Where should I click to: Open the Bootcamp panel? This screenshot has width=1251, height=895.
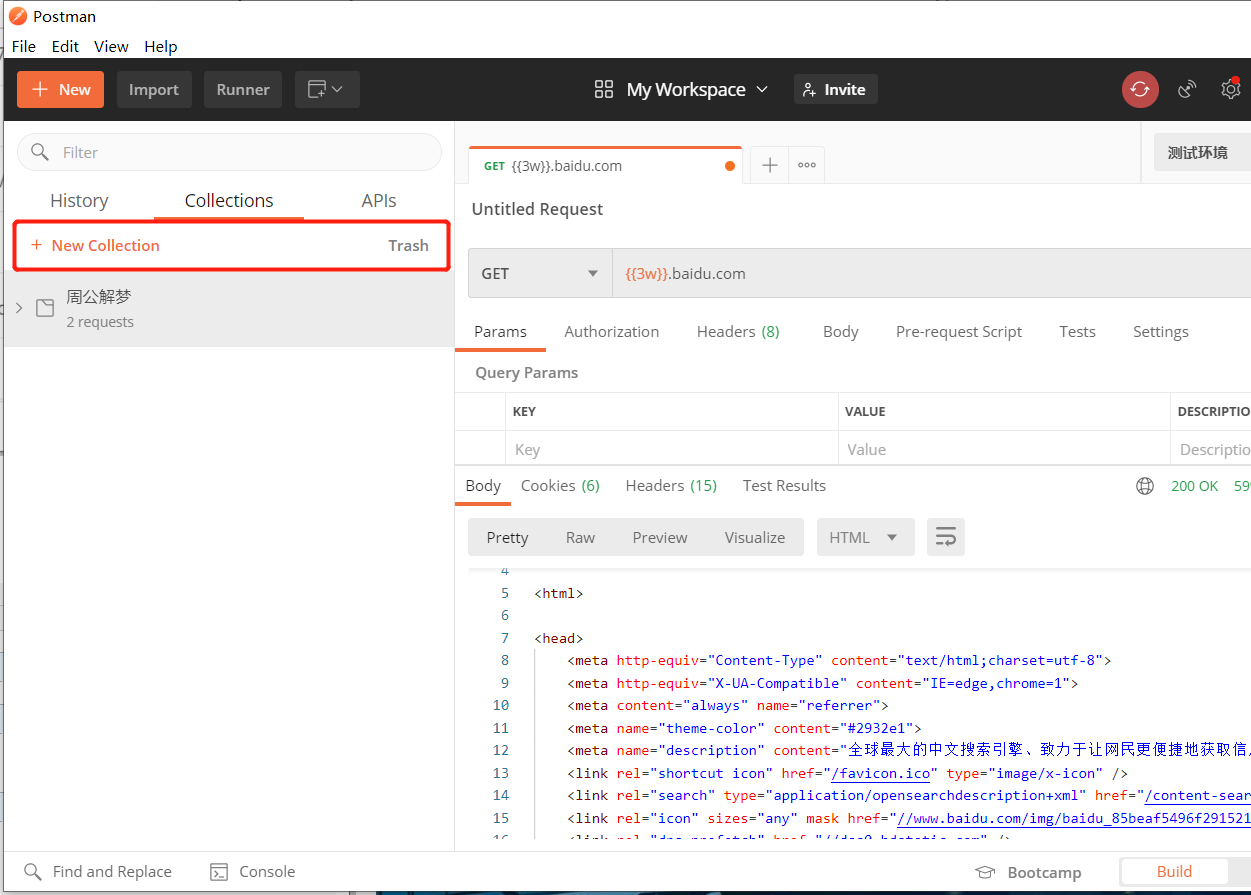(1029, 872)
